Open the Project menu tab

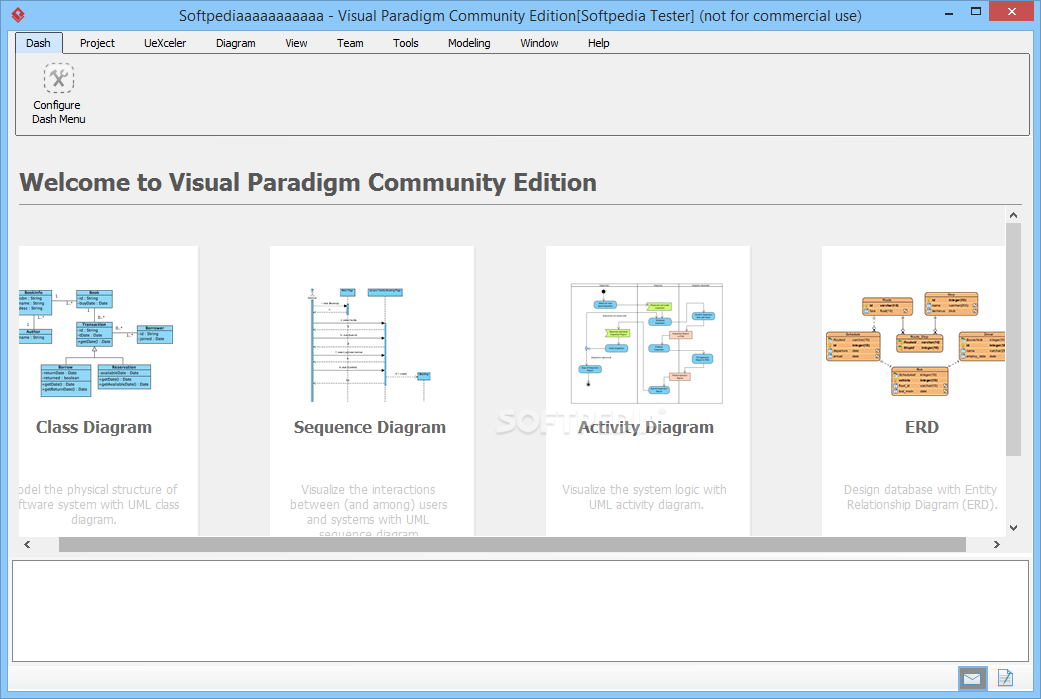coord(98,43)
